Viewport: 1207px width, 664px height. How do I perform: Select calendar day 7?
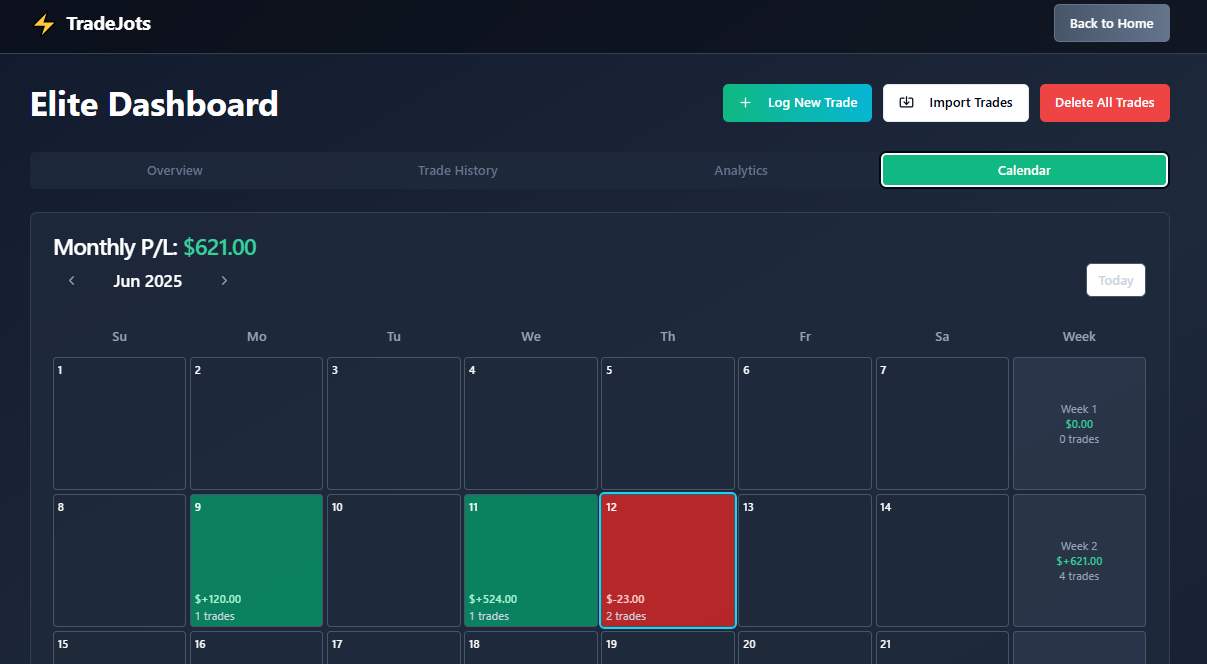click(942, 424)
